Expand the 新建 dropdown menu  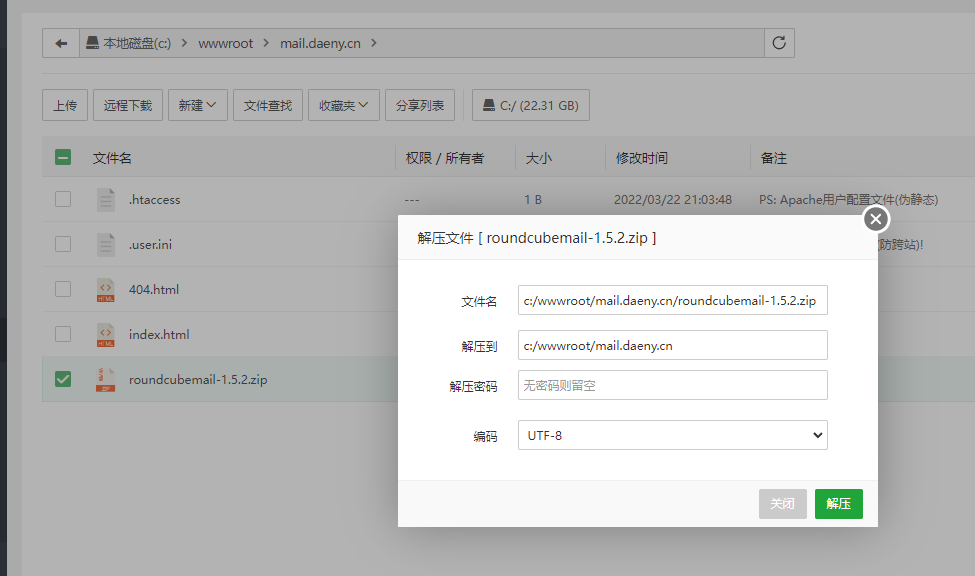[198, 105]
